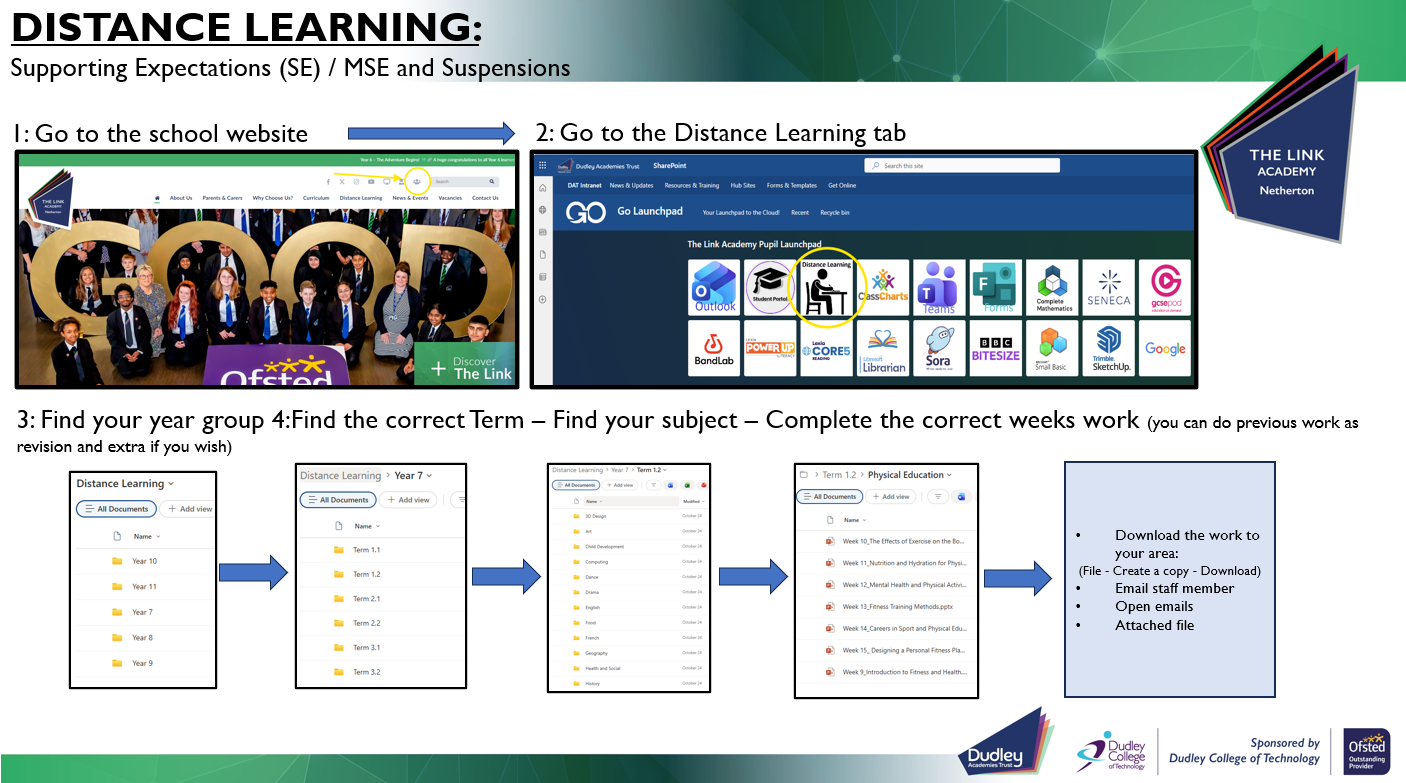Launch Trimble SketchUp from the launchpad
Viewport: 1406px width, 783px height.
click(x=1110, y=348)
